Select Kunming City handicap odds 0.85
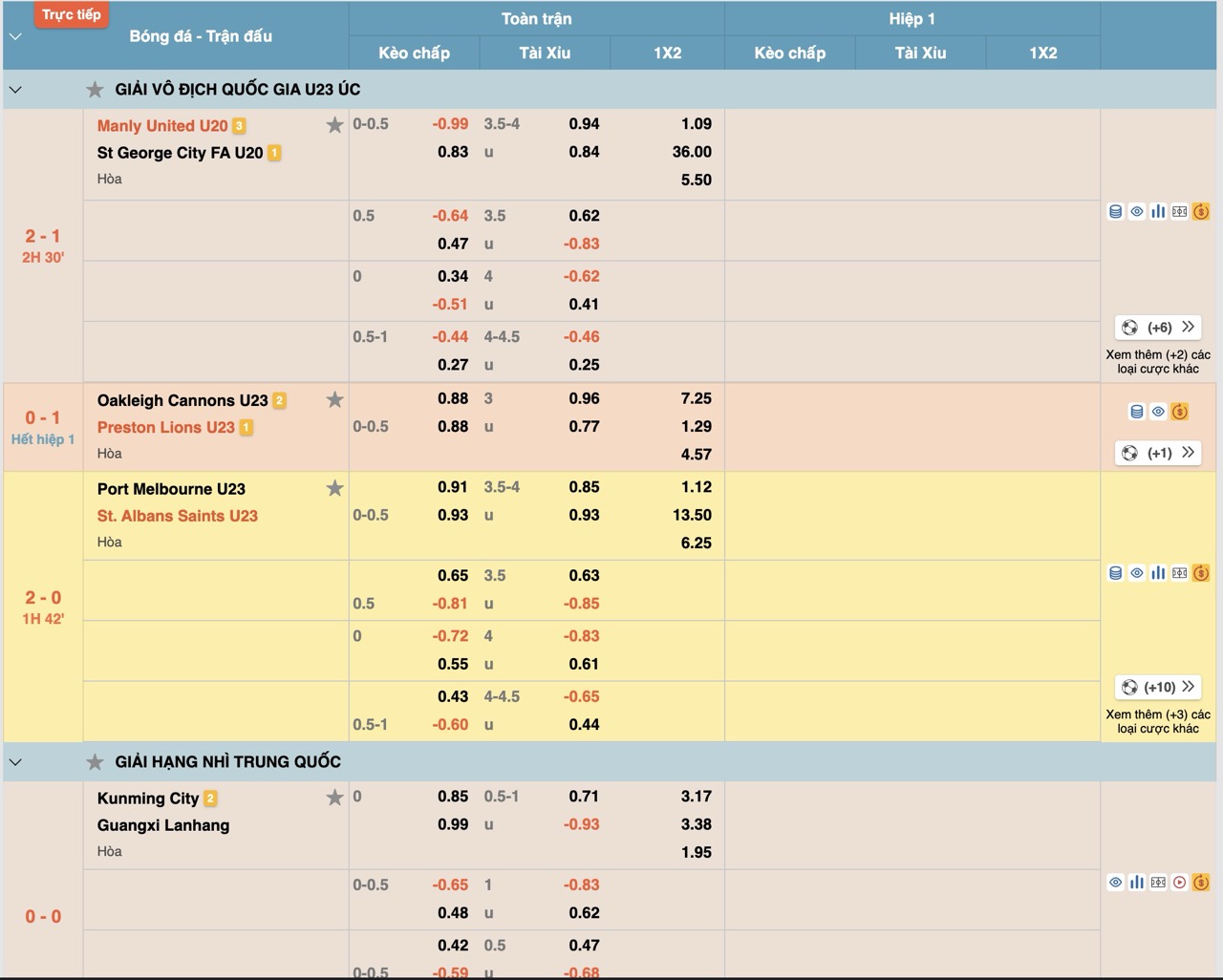 click(x=453, y=796)
